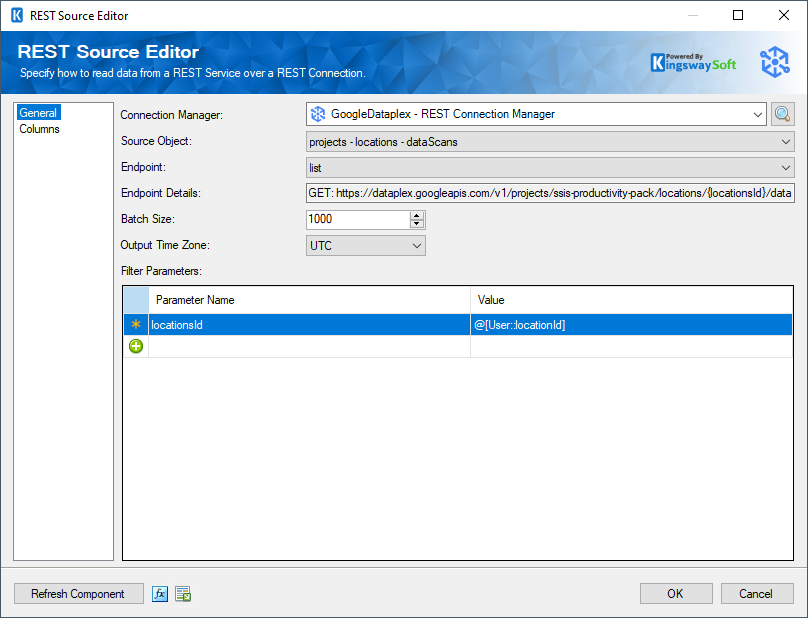This screenshot has height=618, width=808.
Task: Click the hexagon product icon in banner
Action: 775,62
